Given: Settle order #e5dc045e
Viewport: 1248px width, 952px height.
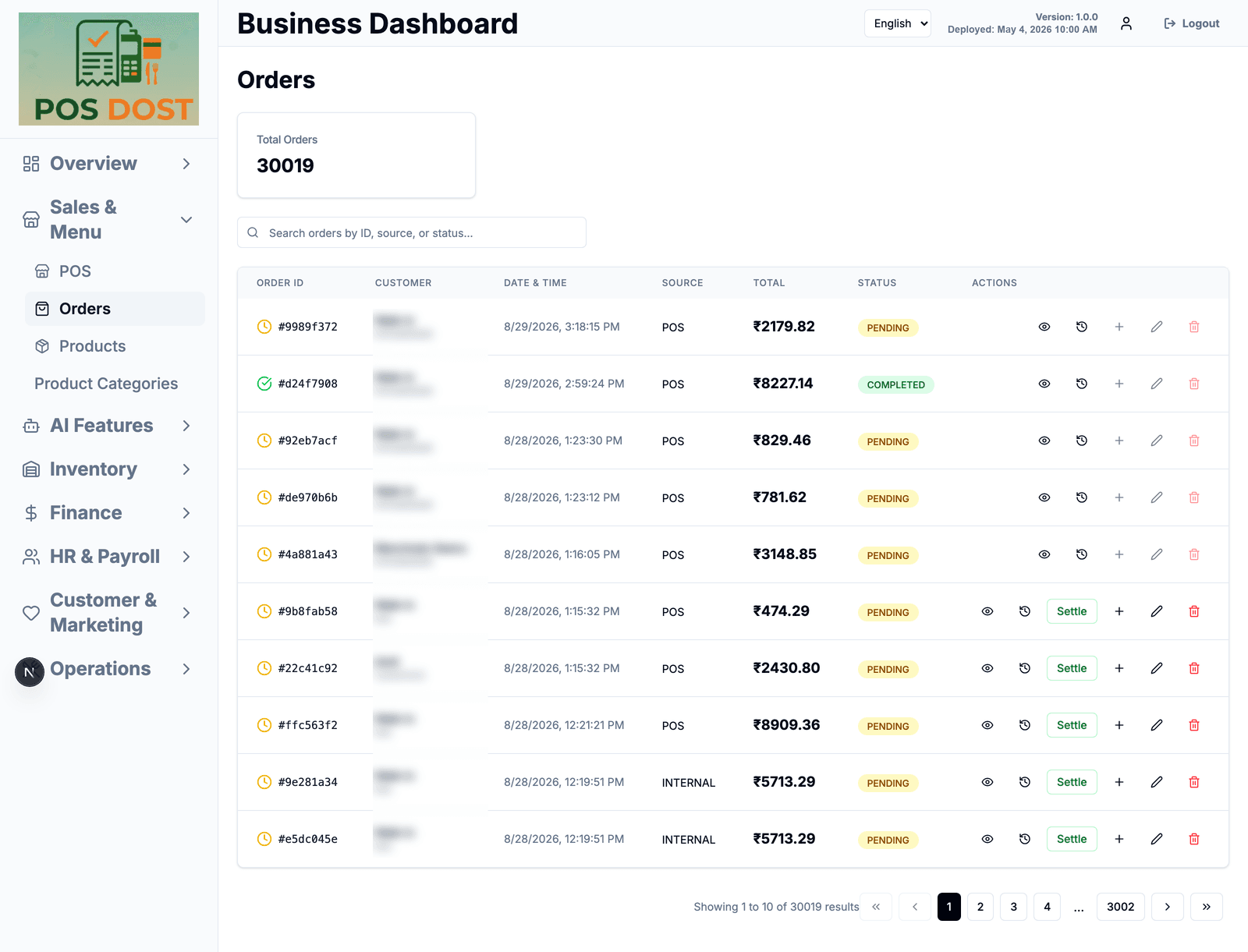Looking at the screenshot, I should pos(1072,839).
